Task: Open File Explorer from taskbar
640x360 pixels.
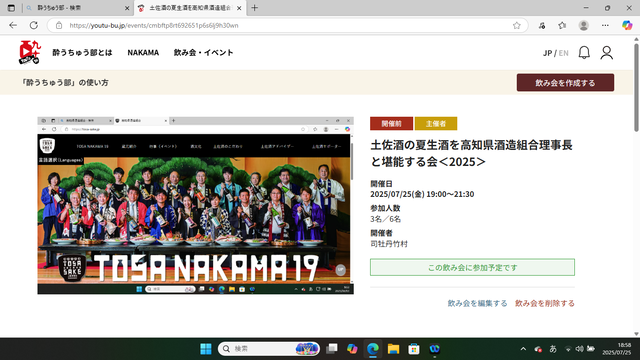Action: 393,349
